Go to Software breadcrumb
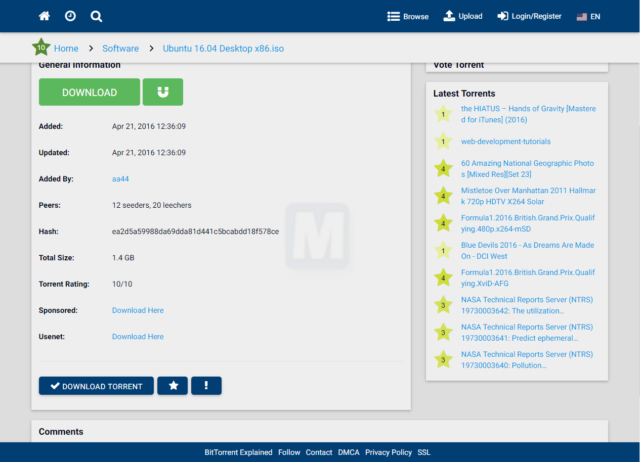 point(120,48)
